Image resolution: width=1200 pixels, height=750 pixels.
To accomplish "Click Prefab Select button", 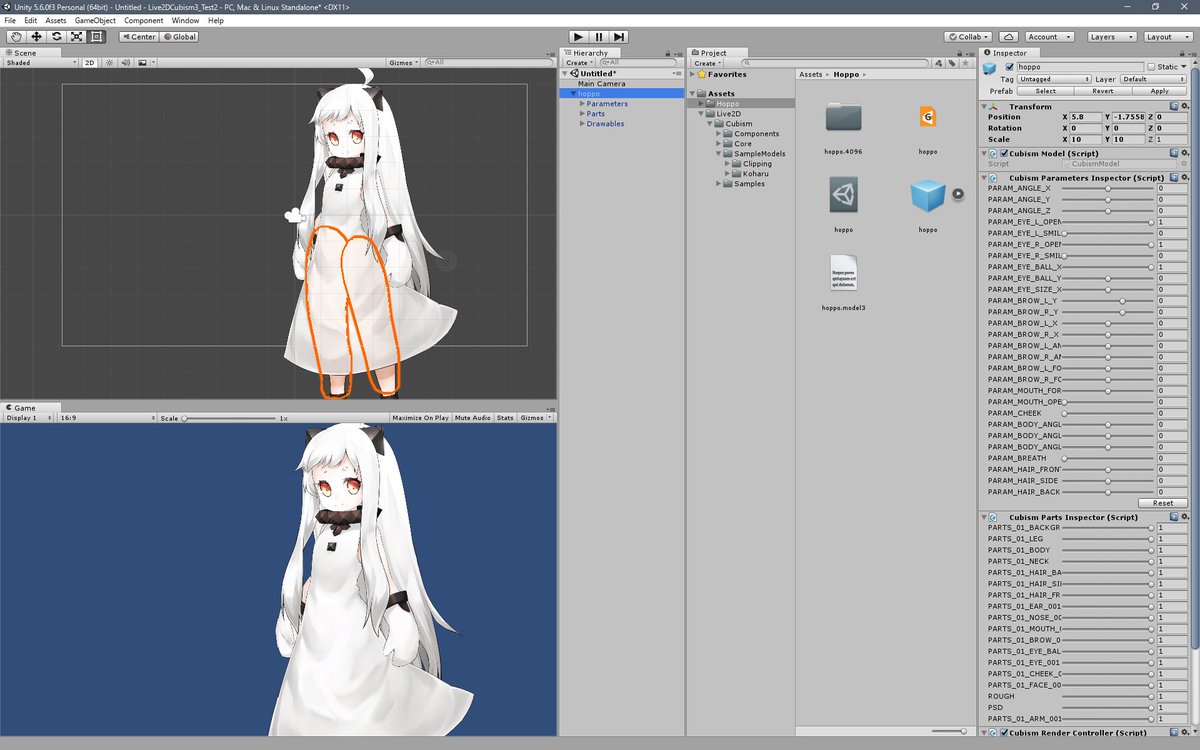I will 1046,91.
